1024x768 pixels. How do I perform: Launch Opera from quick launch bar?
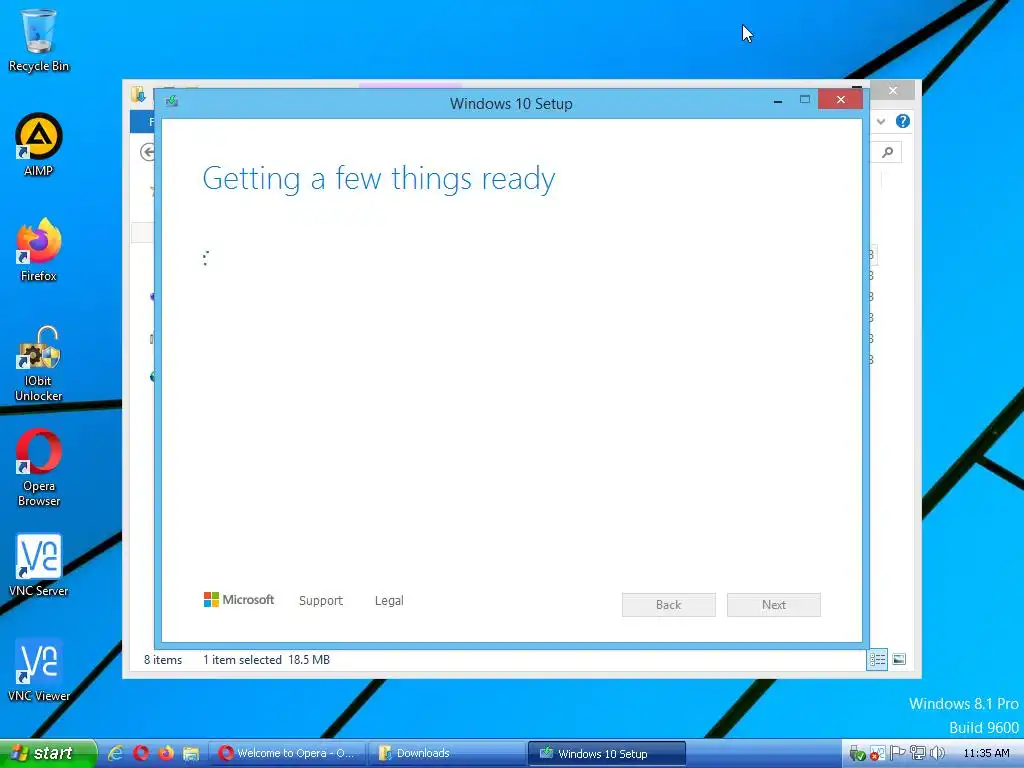coord(140,753)
